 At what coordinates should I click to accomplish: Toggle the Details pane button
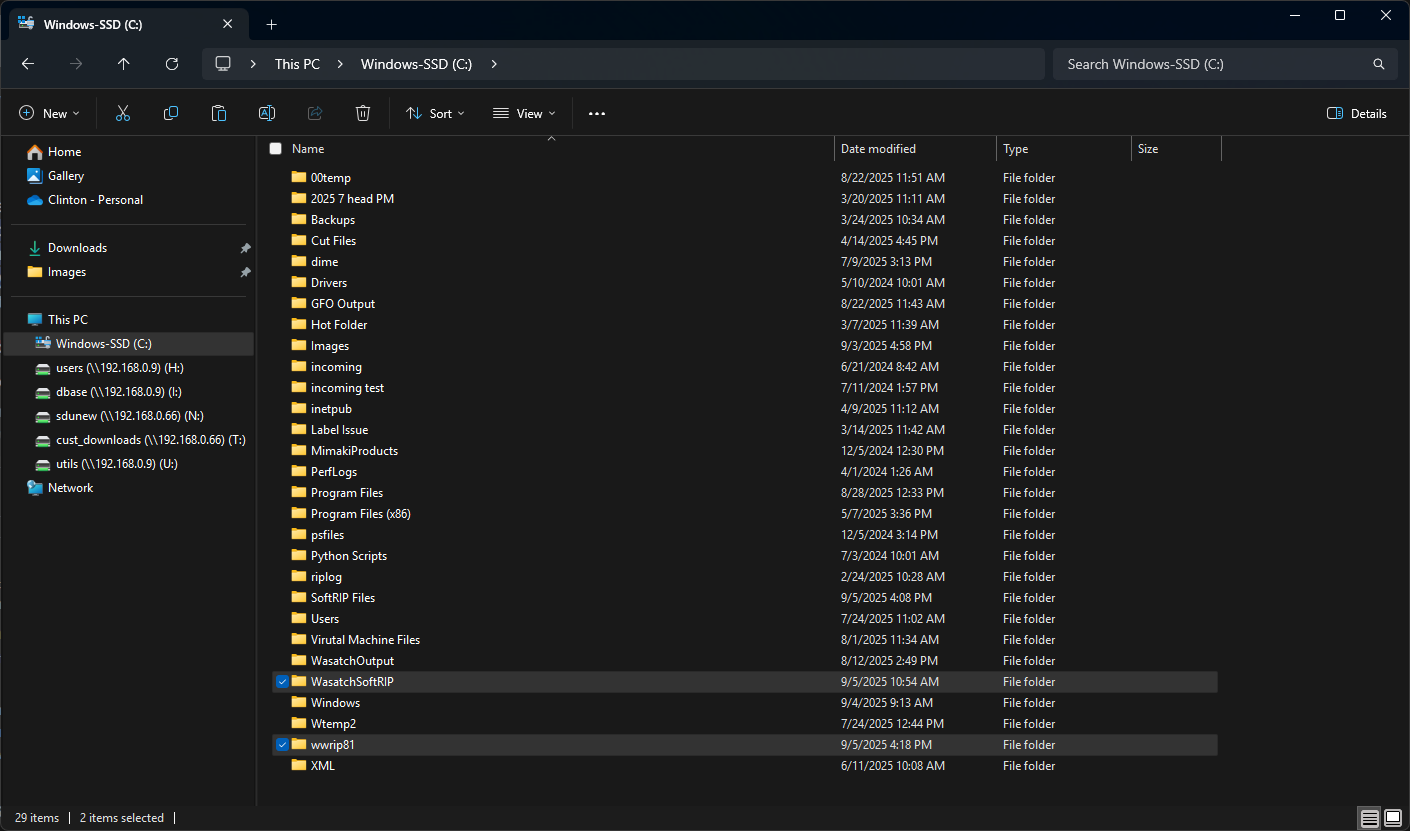pyautogui.click(x=1356, y=114)
